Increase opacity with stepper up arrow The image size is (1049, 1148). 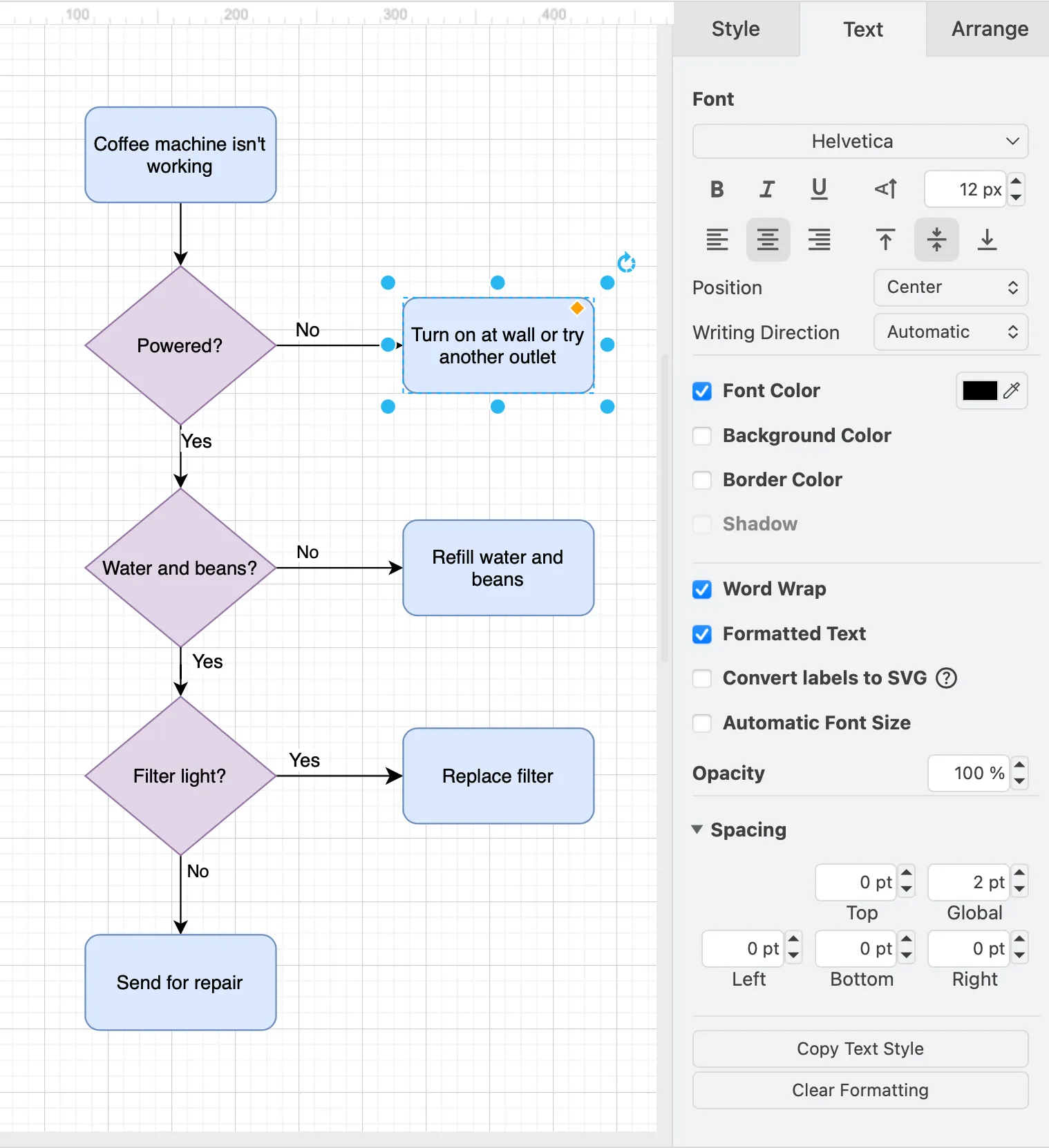[x=1019, y=765]
